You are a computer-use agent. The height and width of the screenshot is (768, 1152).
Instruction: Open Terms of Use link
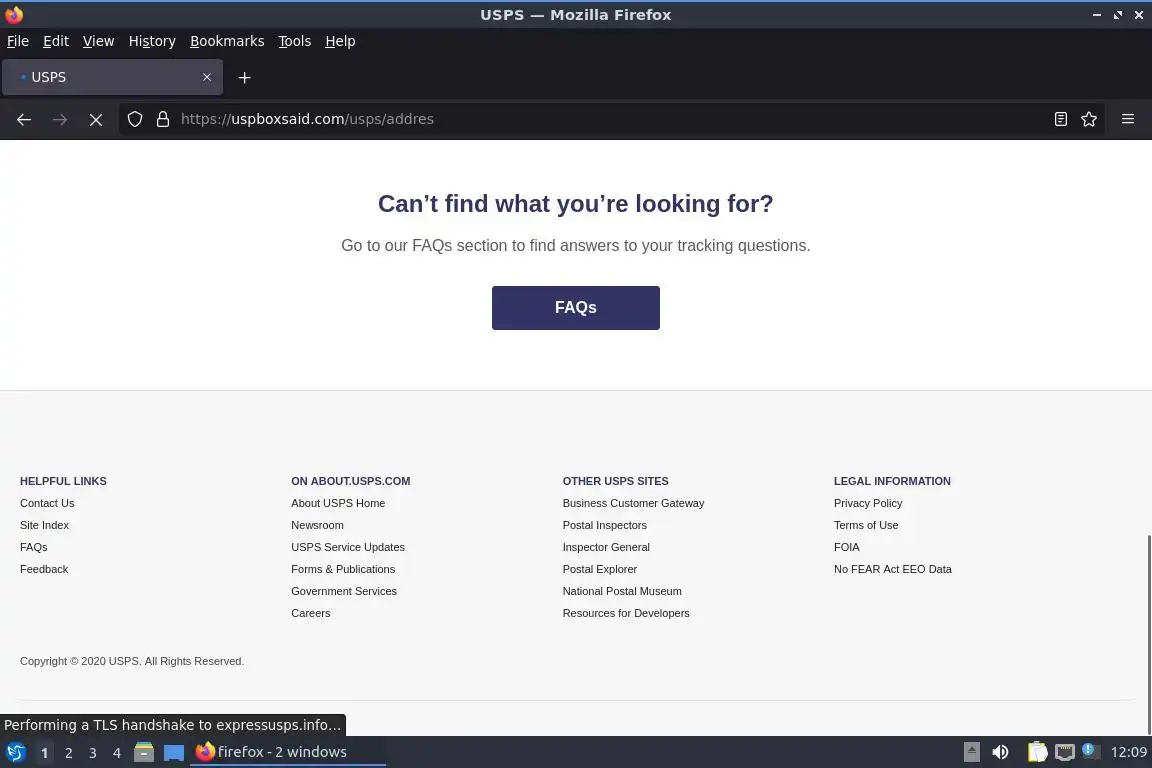point(866,525)
